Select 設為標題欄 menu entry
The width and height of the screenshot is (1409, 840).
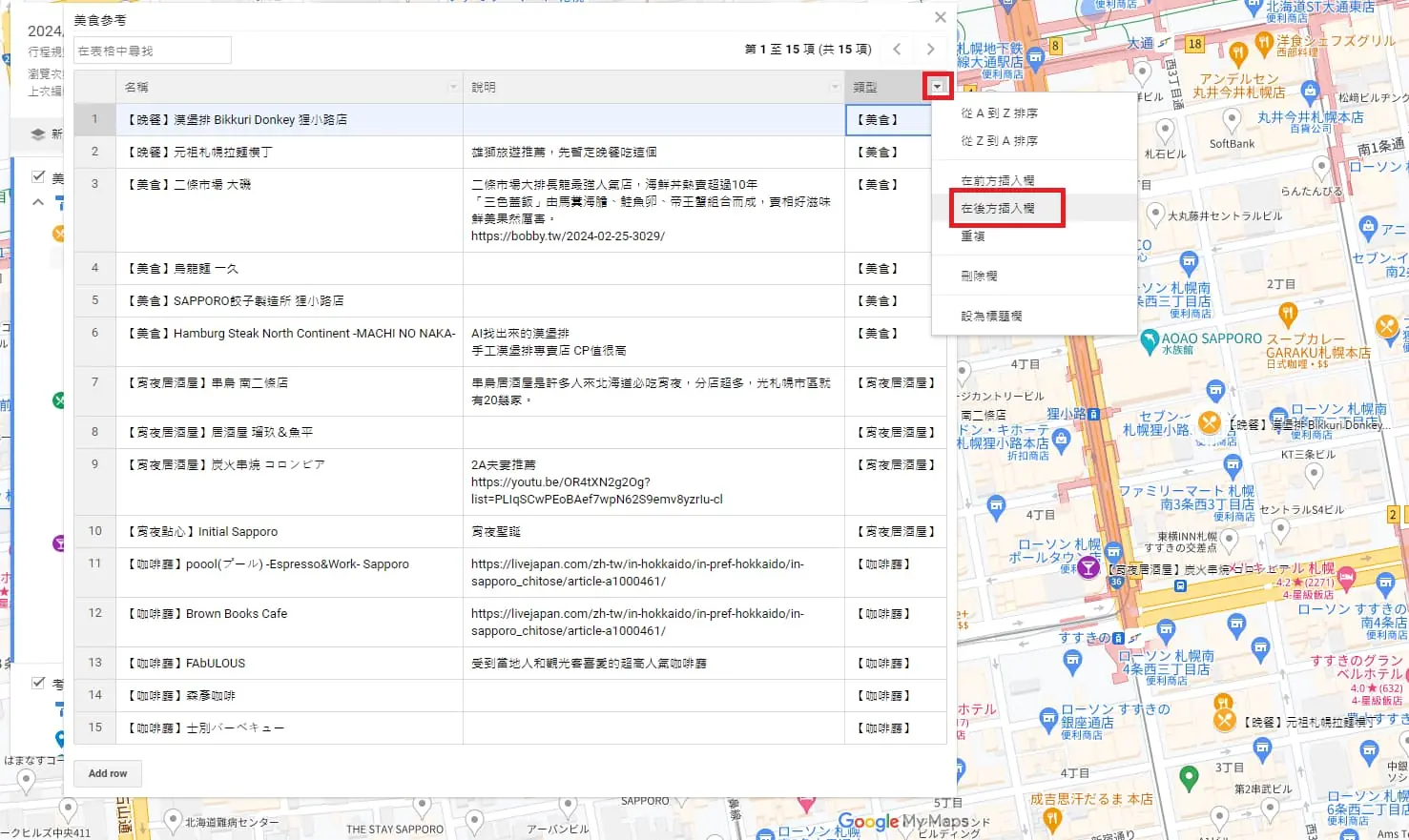[x=1034, y=316]
